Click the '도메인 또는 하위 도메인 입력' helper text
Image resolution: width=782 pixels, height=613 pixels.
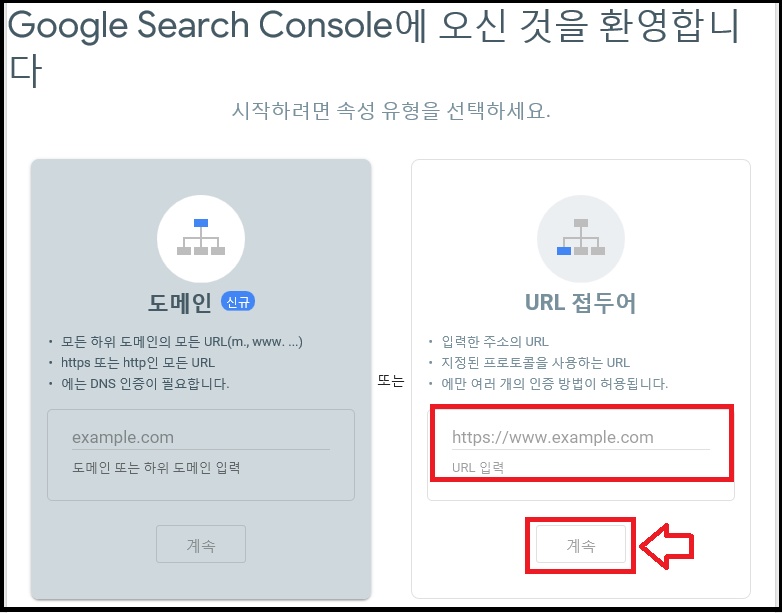157,468
